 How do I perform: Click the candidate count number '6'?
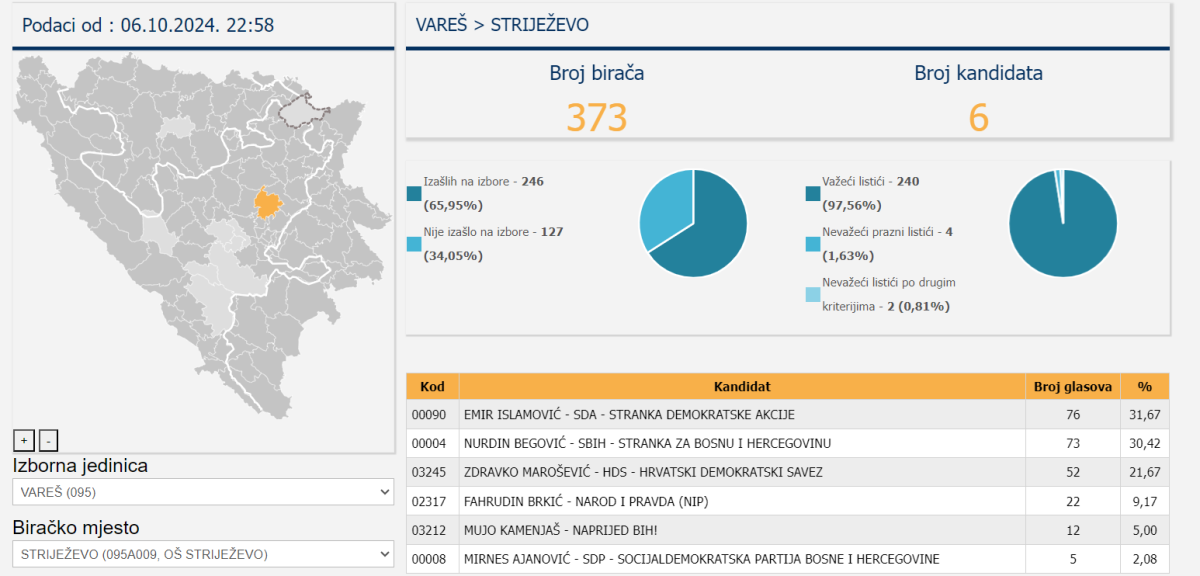coord(978,117)
